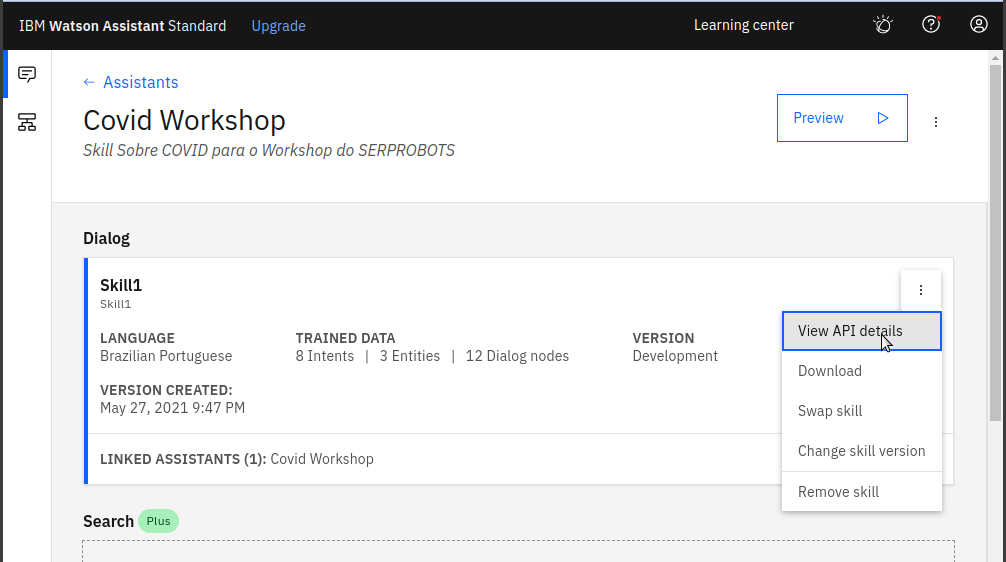Click the '12 Dialog nodes' text
This screenshot has height=562, width=1006.
(517, 356)
